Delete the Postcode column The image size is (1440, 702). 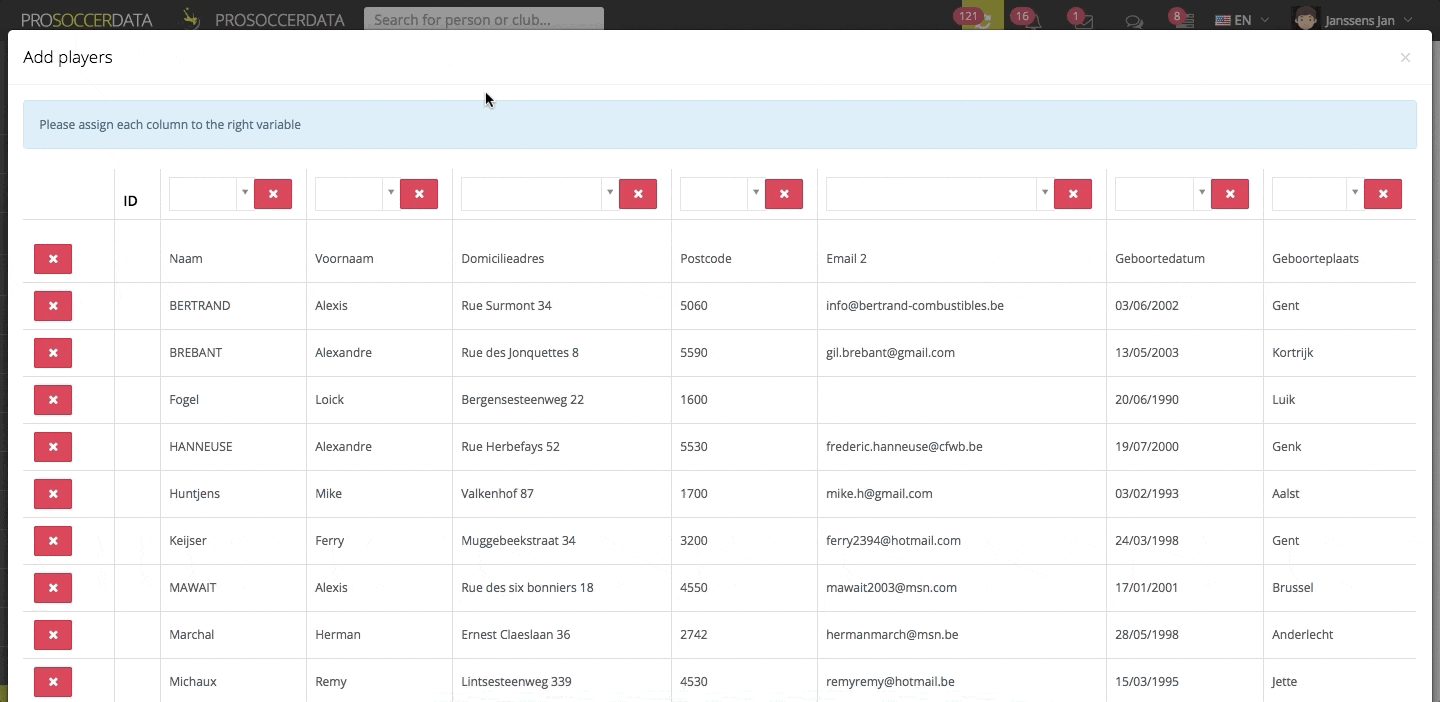point(784,194)
